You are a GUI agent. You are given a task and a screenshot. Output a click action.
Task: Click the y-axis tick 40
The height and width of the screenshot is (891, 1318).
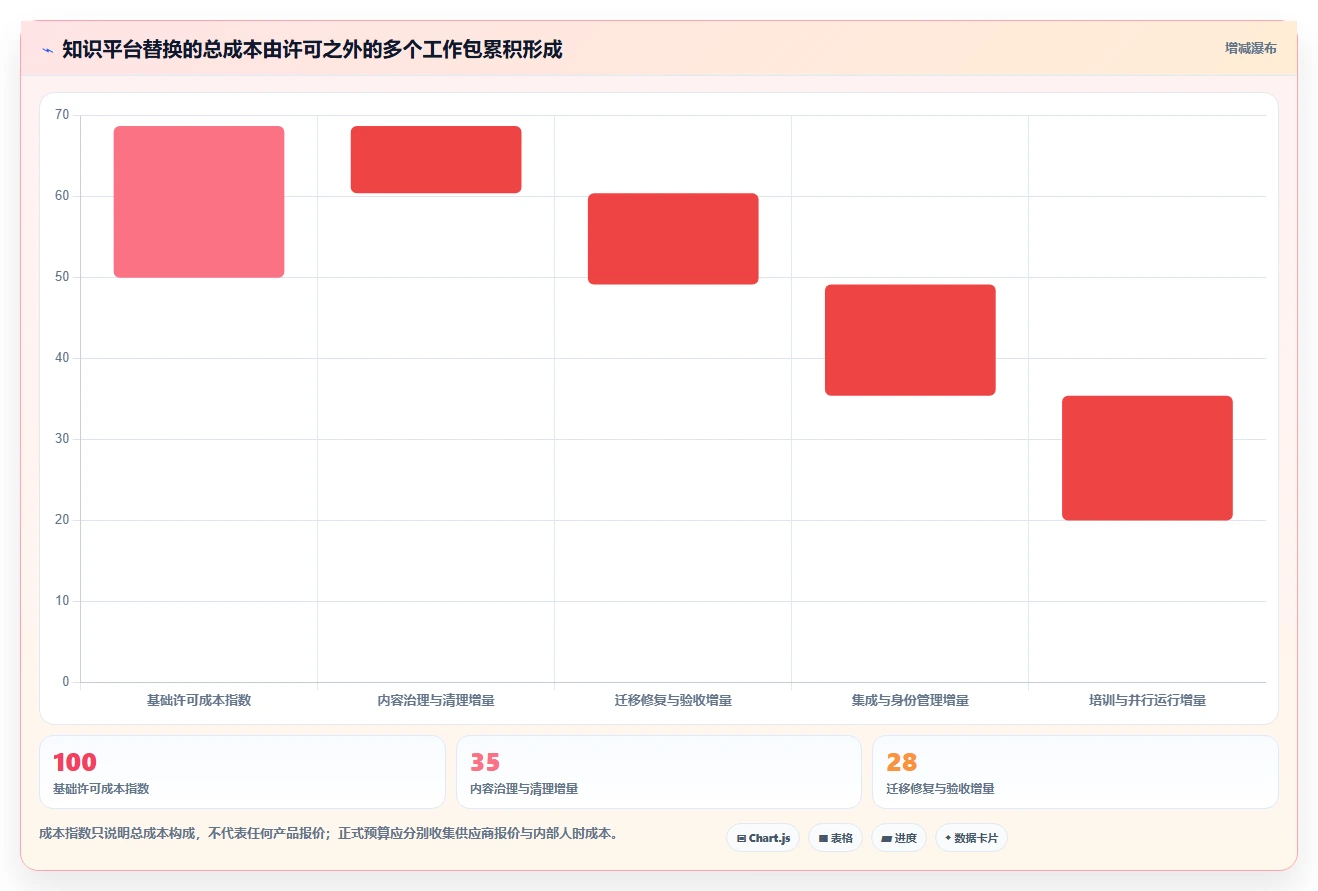click(x=62, y=358)
